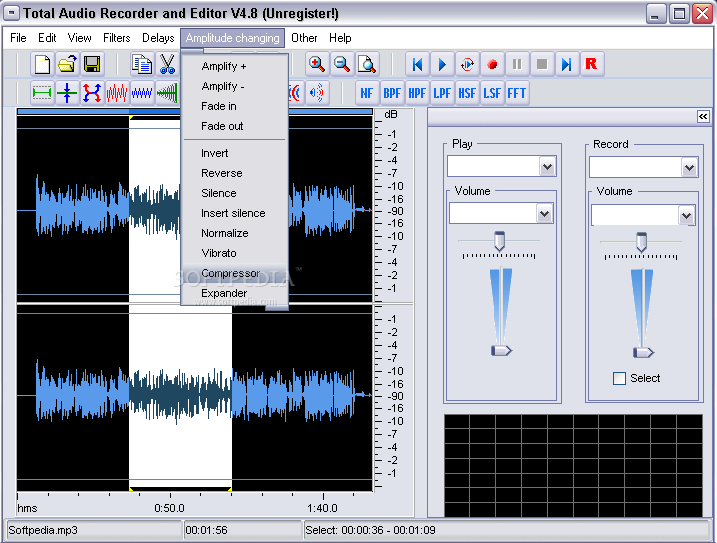Screen dimensions: 717x543
Task: Click the red waveform effect icon
Action: pyautogui.click(x=117, y=93)
